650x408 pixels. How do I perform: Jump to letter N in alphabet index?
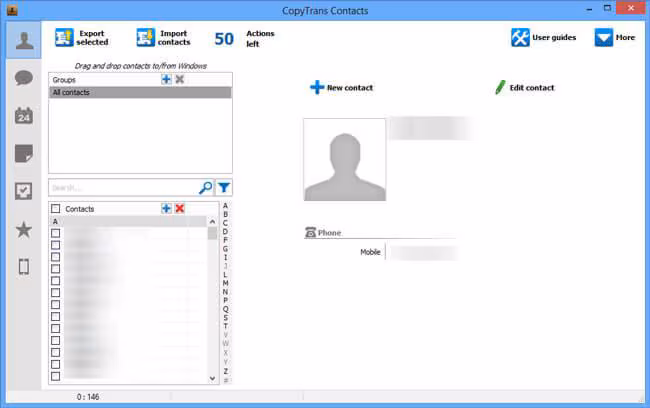tap(226, 292)
